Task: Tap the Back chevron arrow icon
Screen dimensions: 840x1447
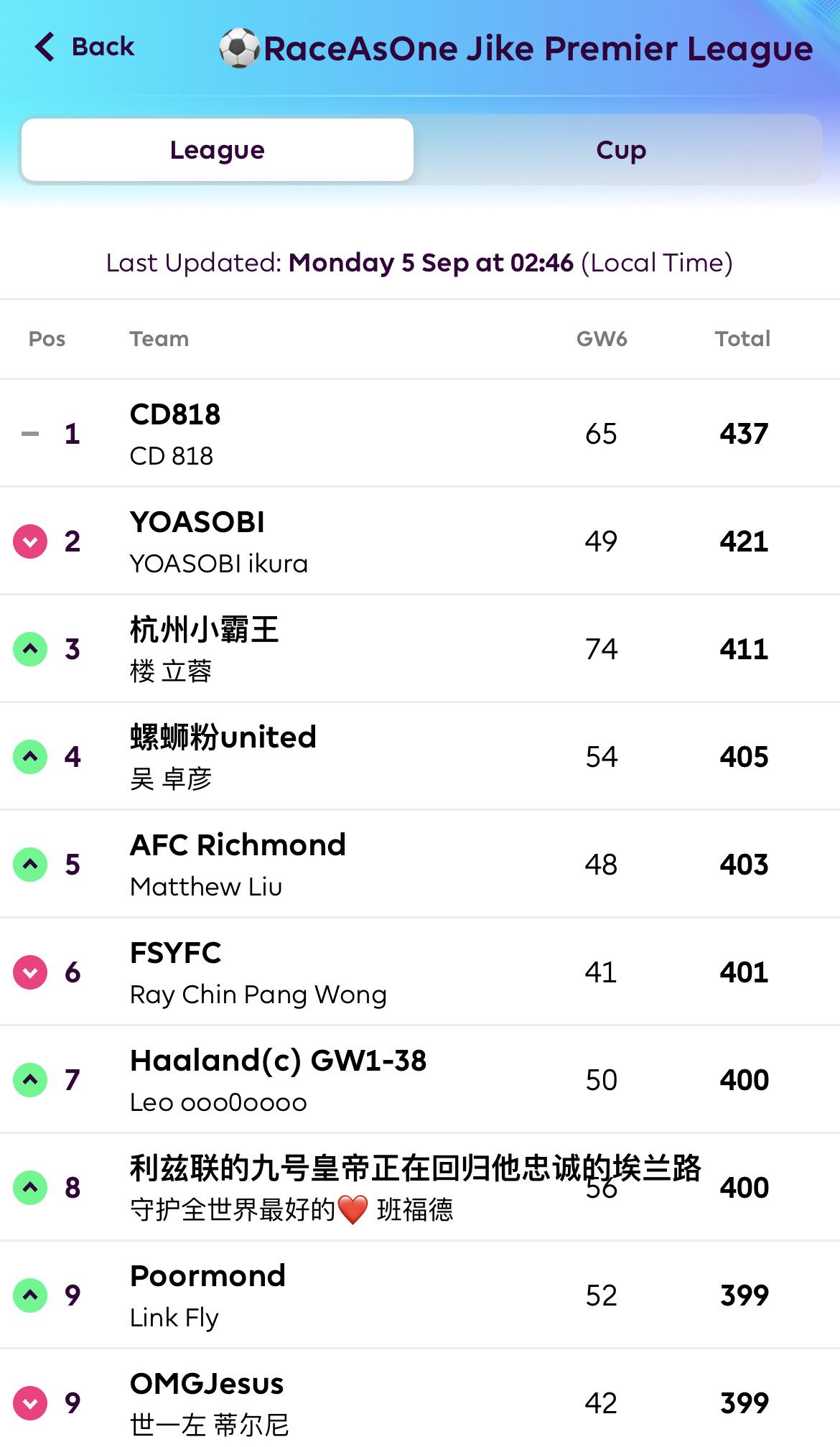Action: (45, 47)
